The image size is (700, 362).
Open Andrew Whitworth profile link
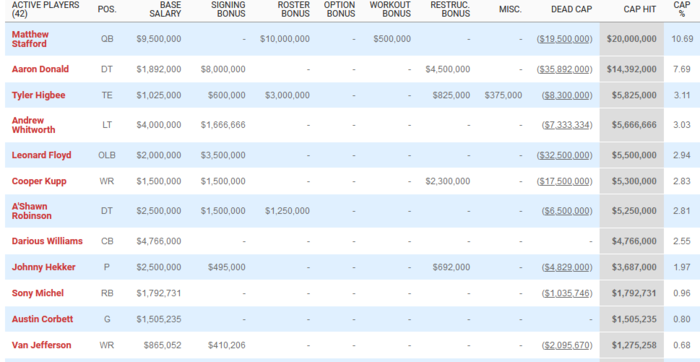coord(33,125)
